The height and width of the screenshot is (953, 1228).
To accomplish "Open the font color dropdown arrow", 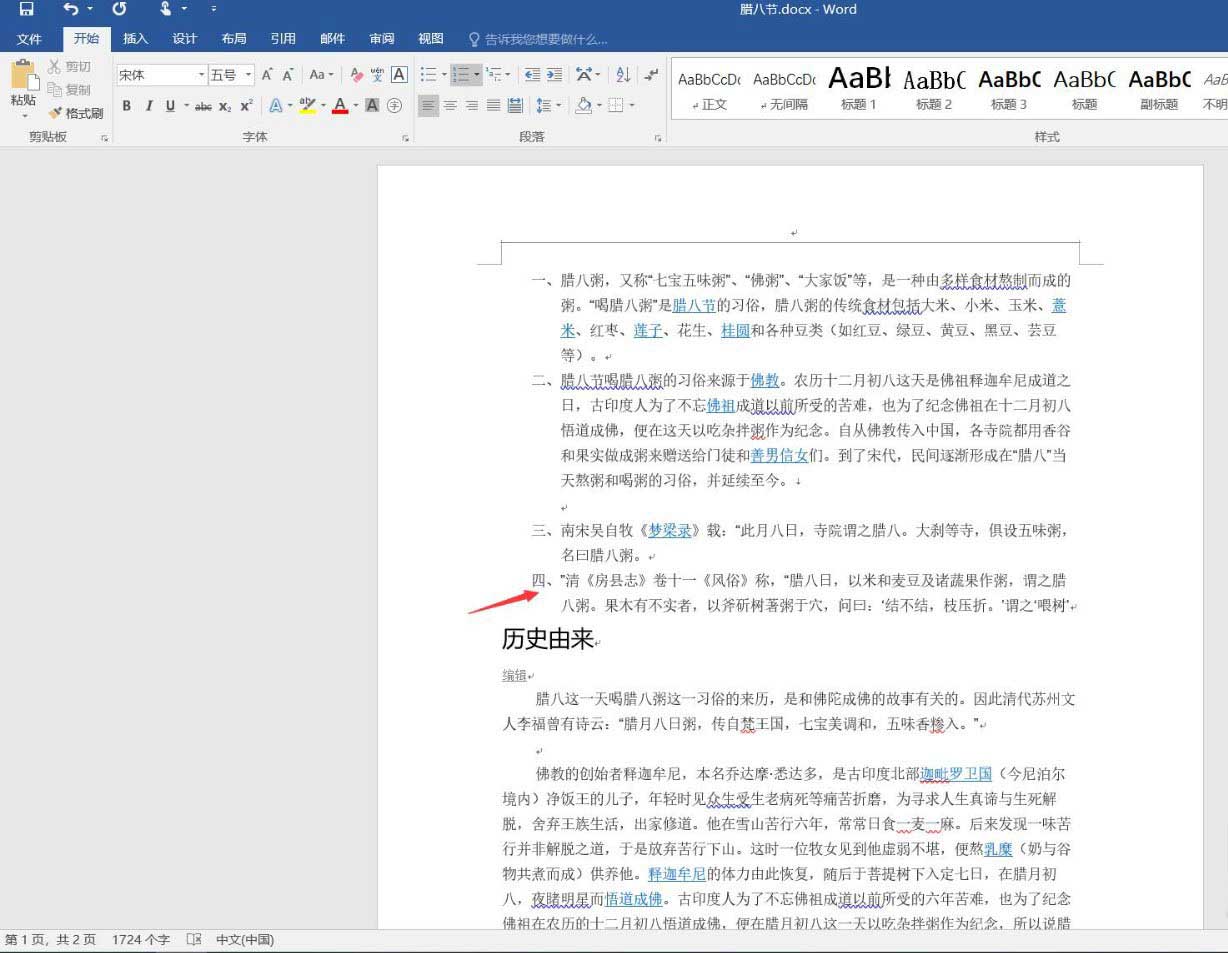I will (354, 105).
